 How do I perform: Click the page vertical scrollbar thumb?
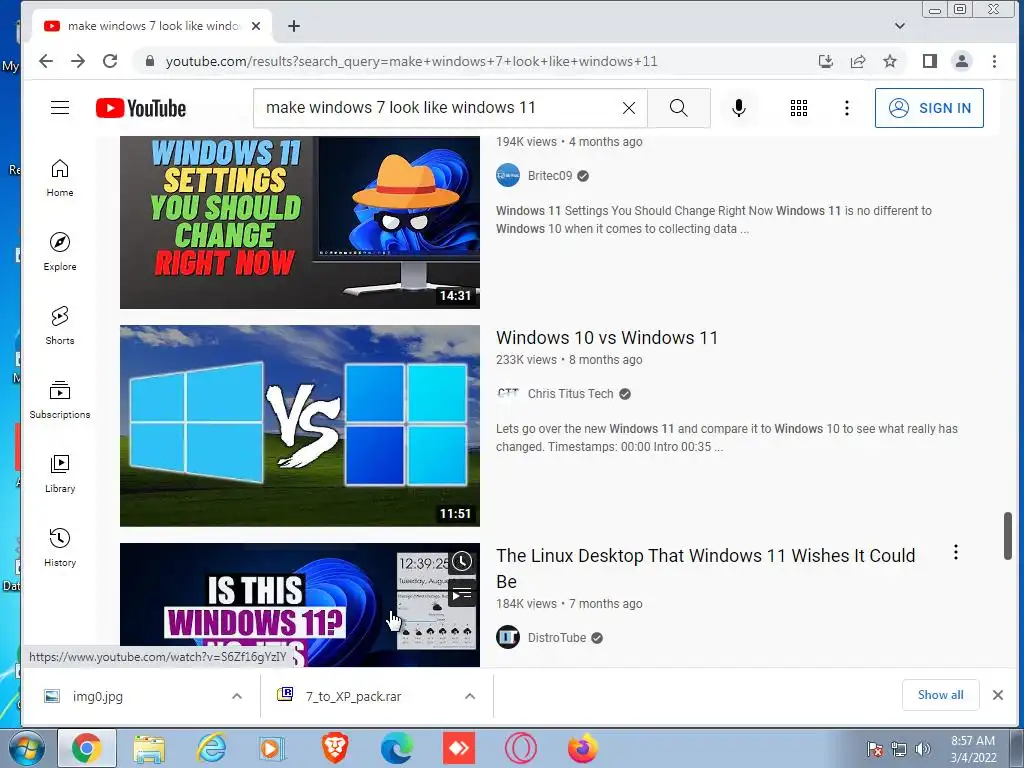coord(1008,536)
